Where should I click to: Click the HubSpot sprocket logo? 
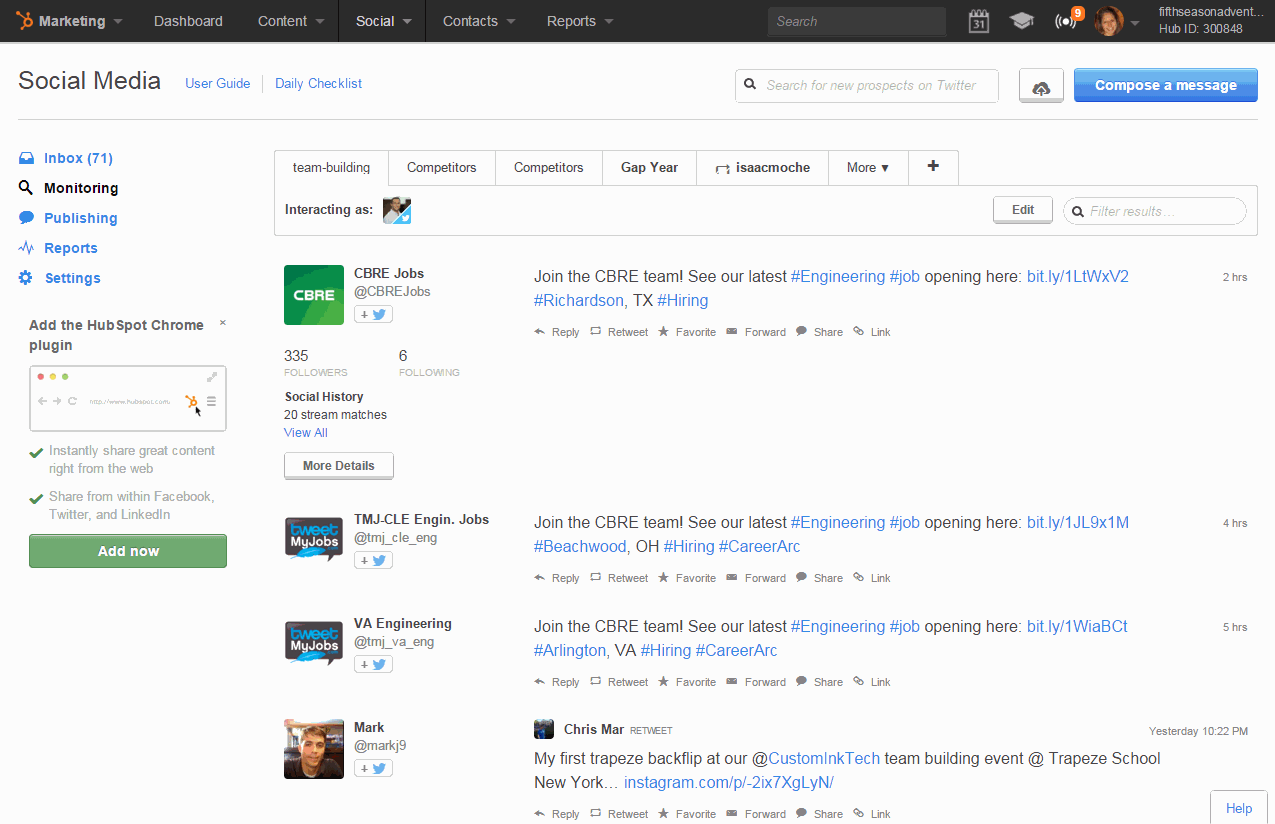click(x=24, y=21)
